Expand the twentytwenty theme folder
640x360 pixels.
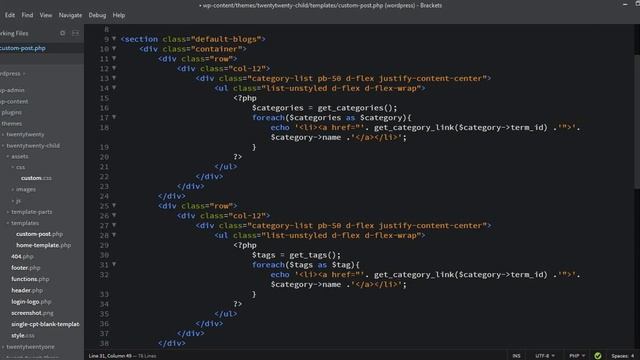click(25, 134)
